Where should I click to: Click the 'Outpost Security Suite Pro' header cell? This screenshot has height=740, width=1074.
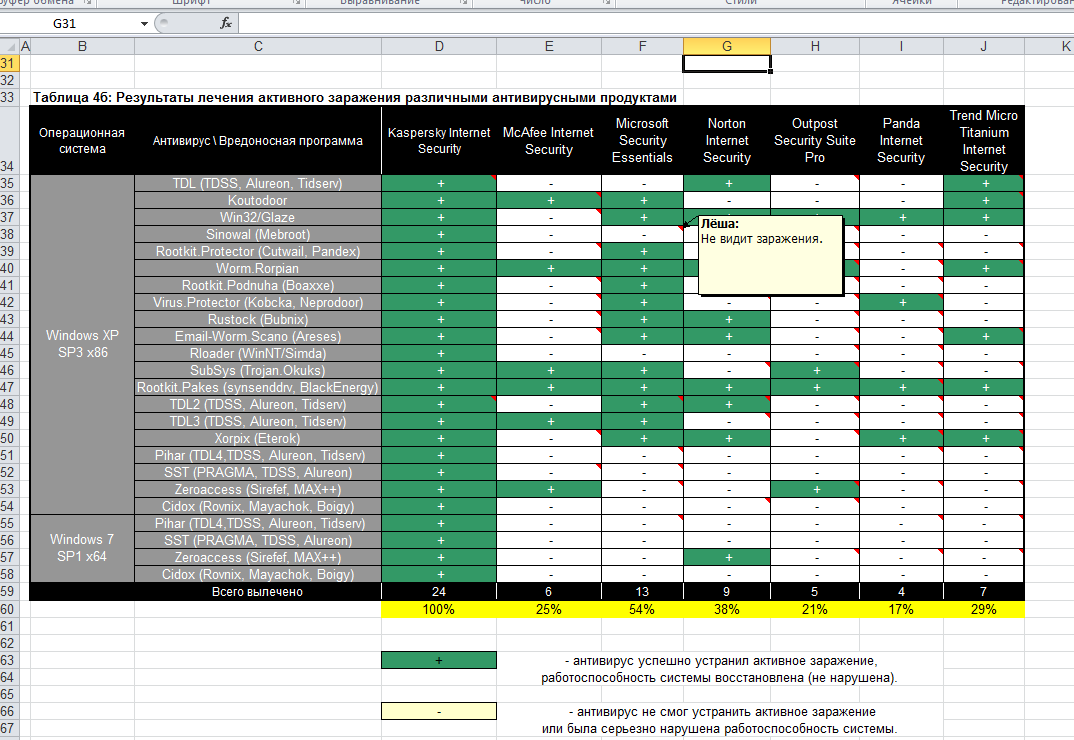pos(815,140)
